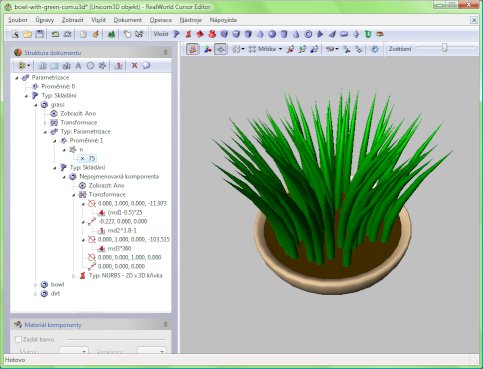Screen dimensions: 483x369
Task: Insert the green cup-shaped object from Vložit toolbar
Action: point(368,34)
